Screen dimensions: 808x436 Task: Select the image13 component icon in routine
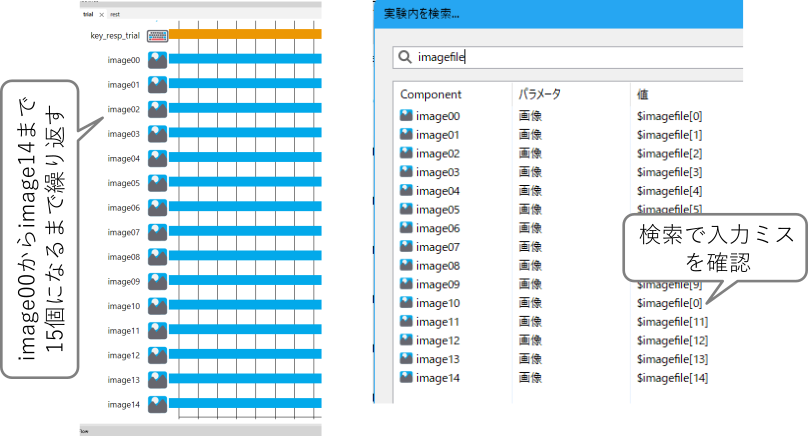click(157, 380)
